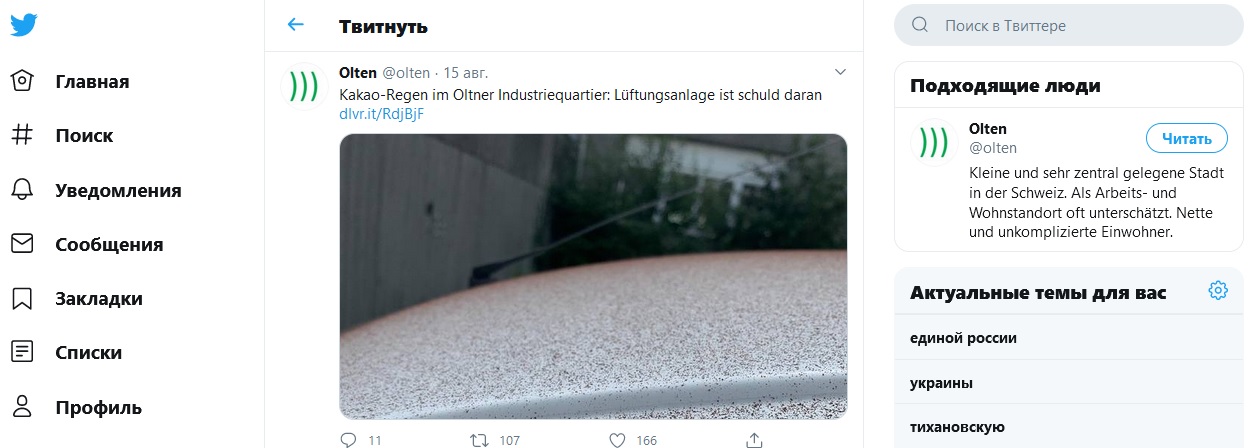
Task: Like the tweet via heart icon
Action: 617,439
